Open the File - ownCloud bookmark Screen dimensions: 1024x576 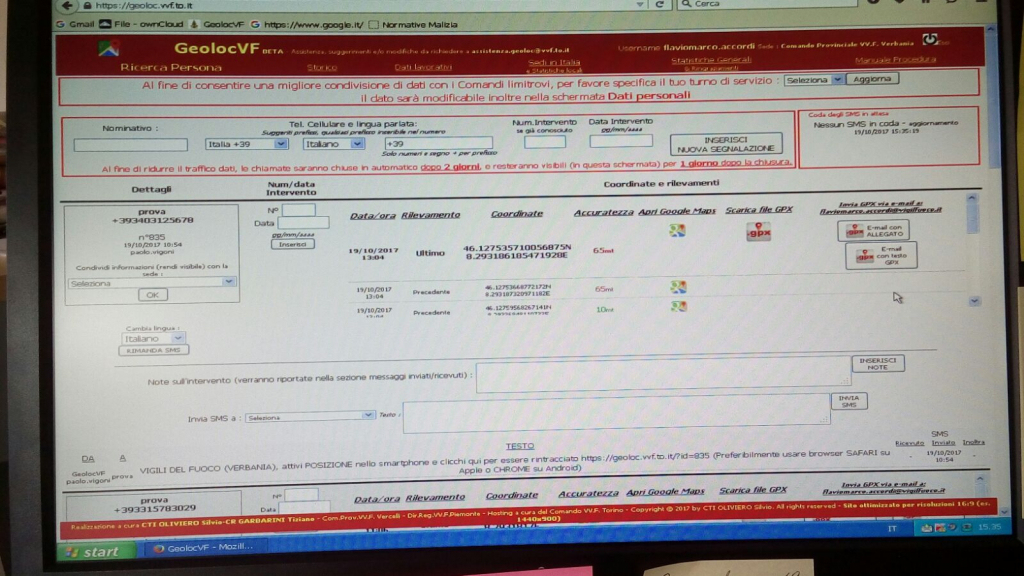click(141, 24)
